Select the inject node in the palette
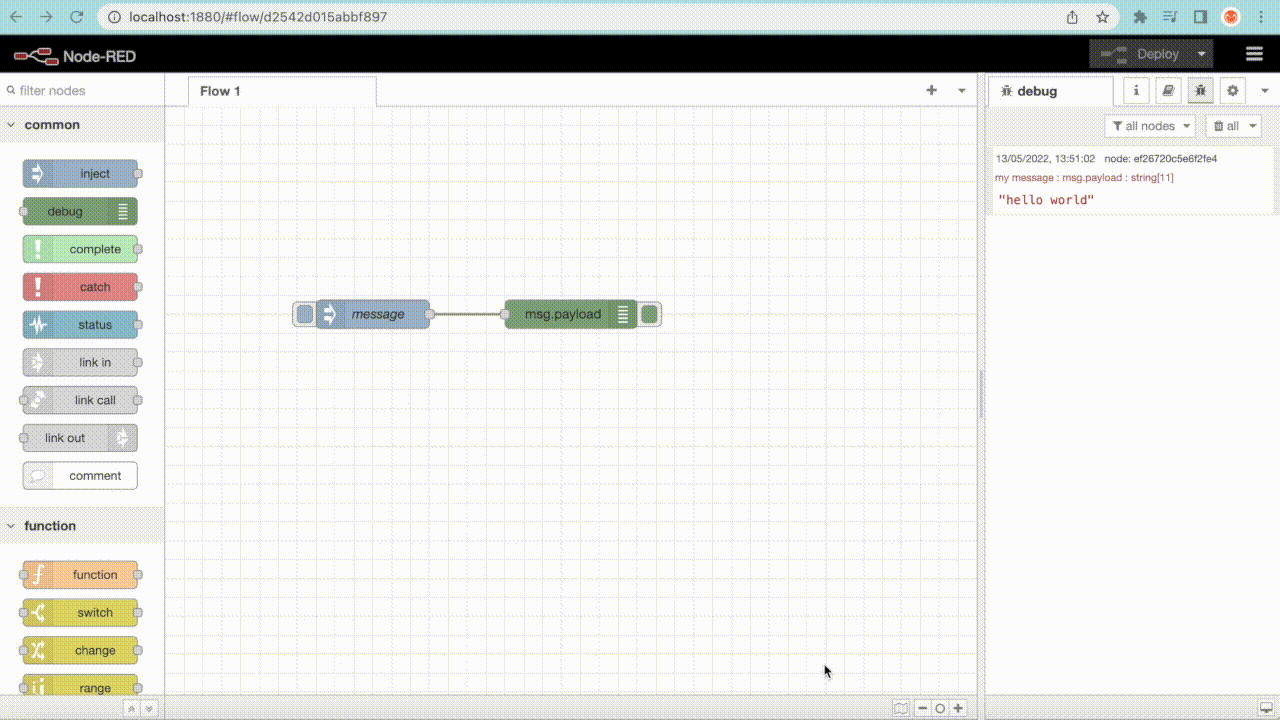 click(80, 173)
